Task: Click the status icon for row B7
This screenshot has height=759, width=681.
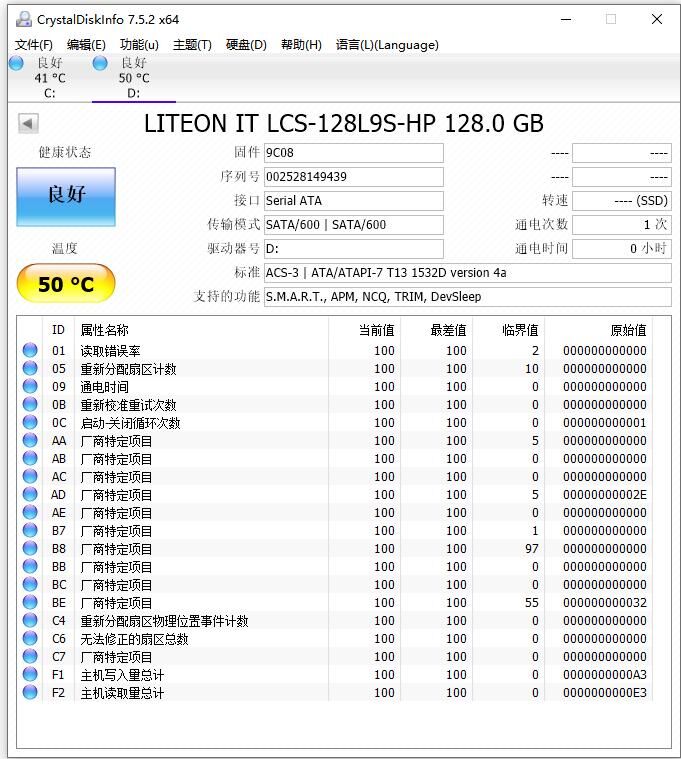Action: [30, 530]
